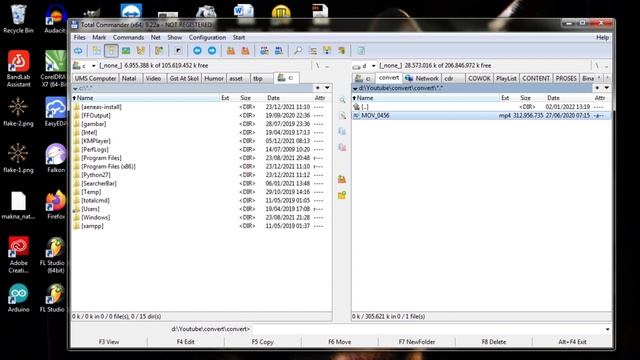Switch to brief file names view
Viewport: 640px width, 360px height.
[x=96, y=51]
